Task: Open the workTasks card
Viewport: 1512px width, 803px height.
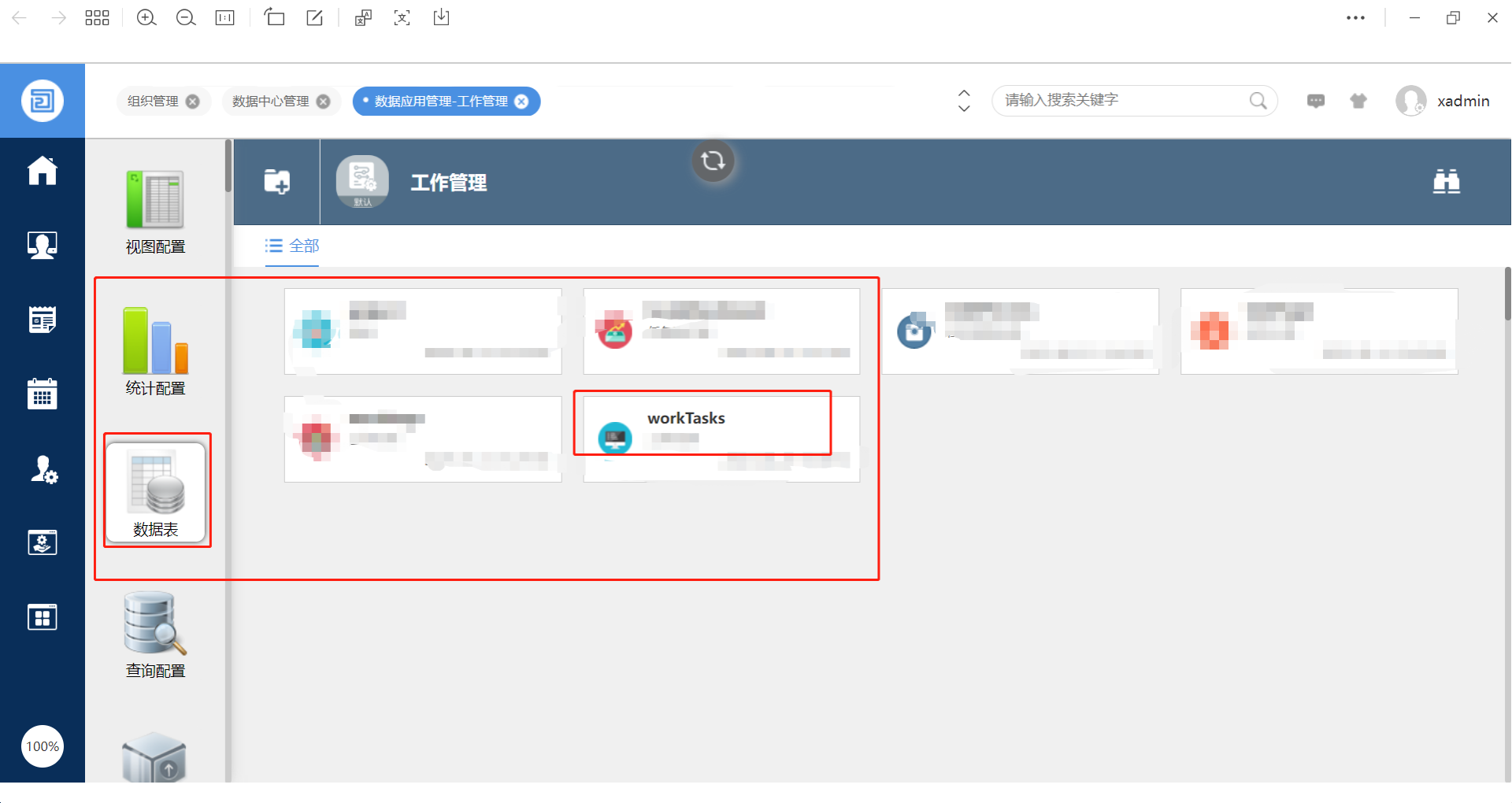Action: point(721,439)
